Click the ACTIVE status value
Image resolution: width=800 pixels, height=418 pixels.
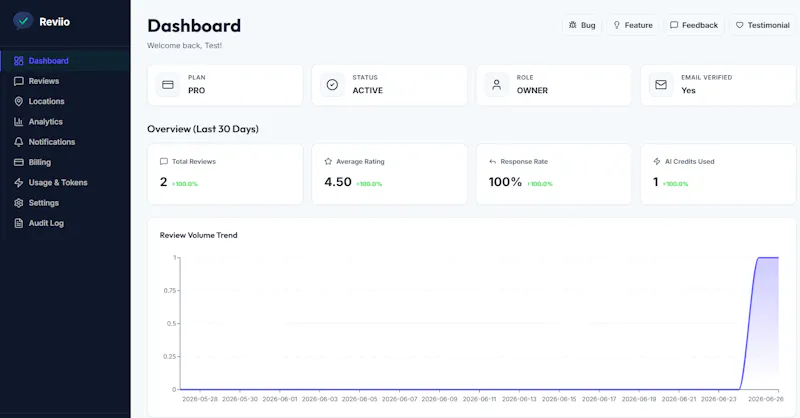pos(367,90)
